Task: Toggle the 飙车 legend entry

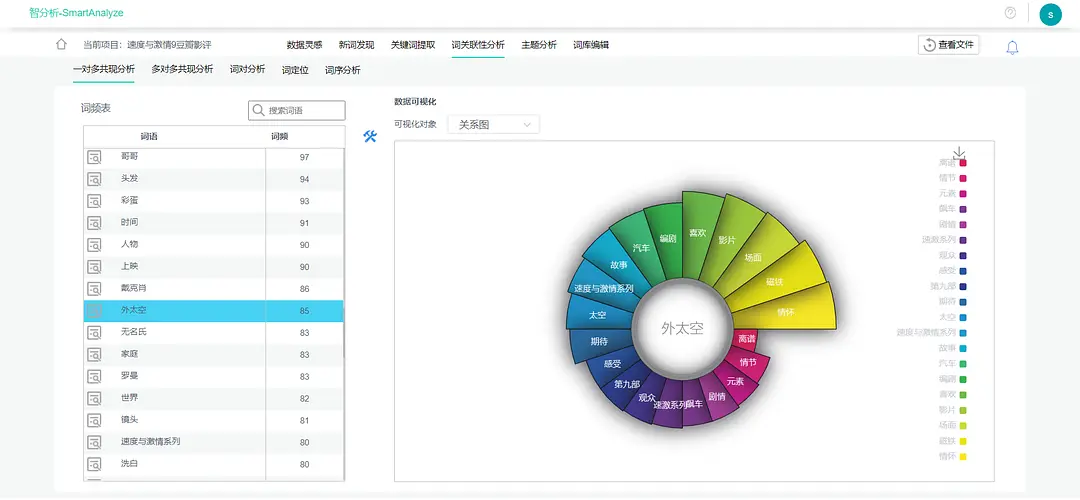Action: pyautogui.click(x=953, y=209)
